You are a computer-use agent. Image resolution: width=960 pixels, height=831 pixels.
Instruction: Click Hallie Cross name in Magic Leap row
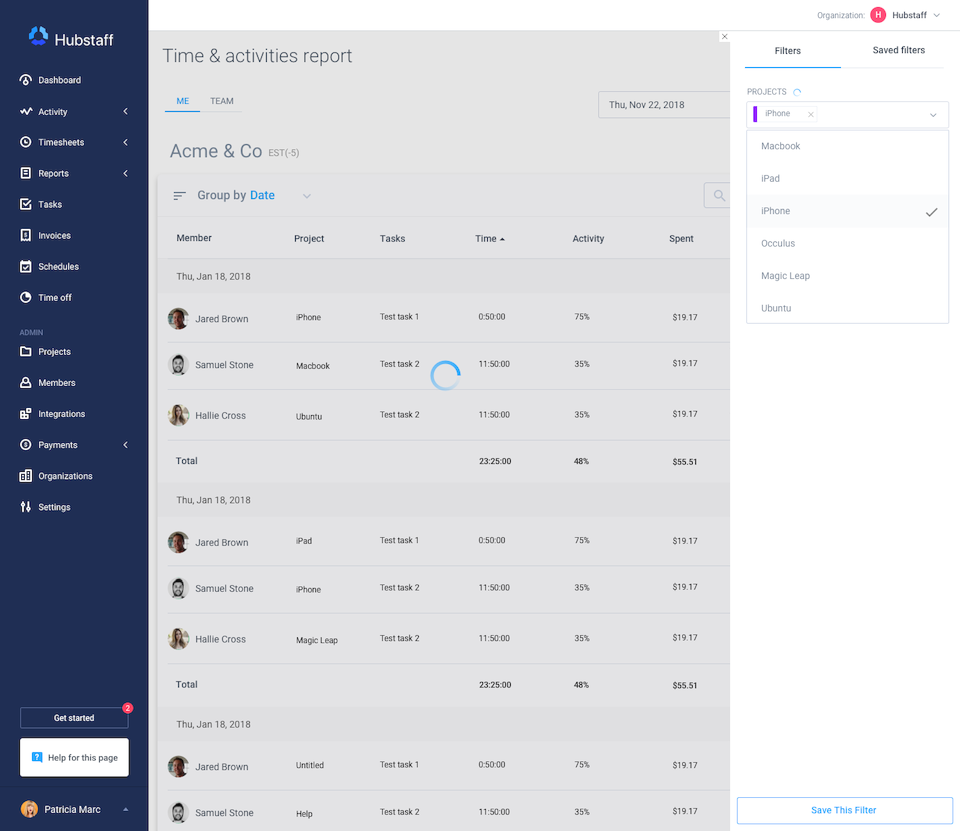coord(220,639)
